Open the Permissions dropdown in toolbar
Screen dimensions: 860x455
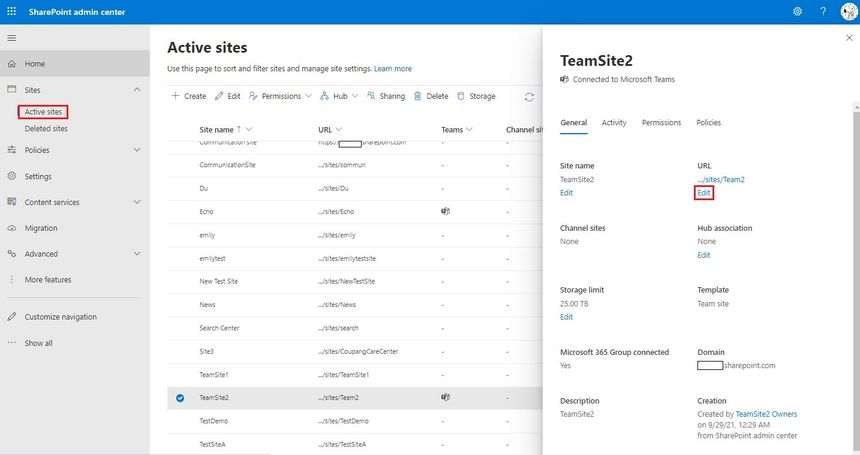[x=280, y=96]
